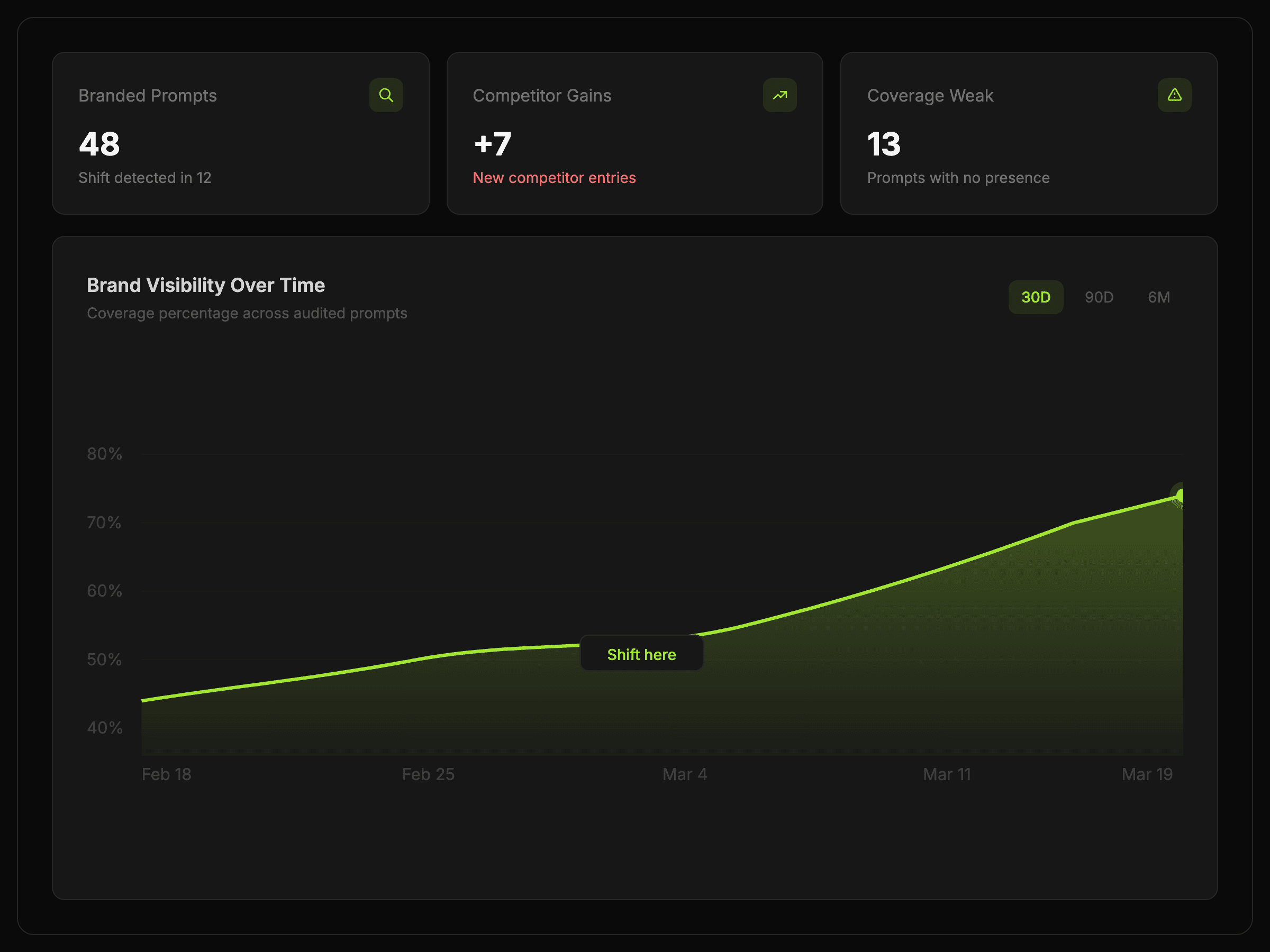Click the green endpoint dot on the chart line
1270x952 pixels.
pyautogui.click(x=1180, y=495)
